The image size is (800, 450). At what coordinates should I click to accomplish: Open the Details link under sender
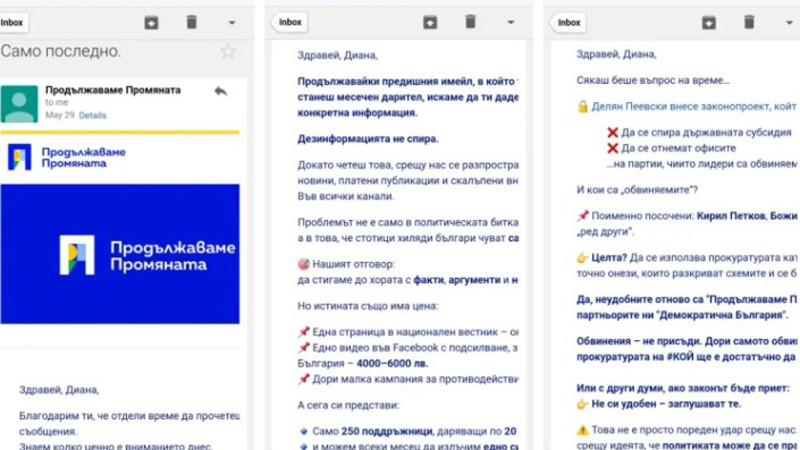92,115
